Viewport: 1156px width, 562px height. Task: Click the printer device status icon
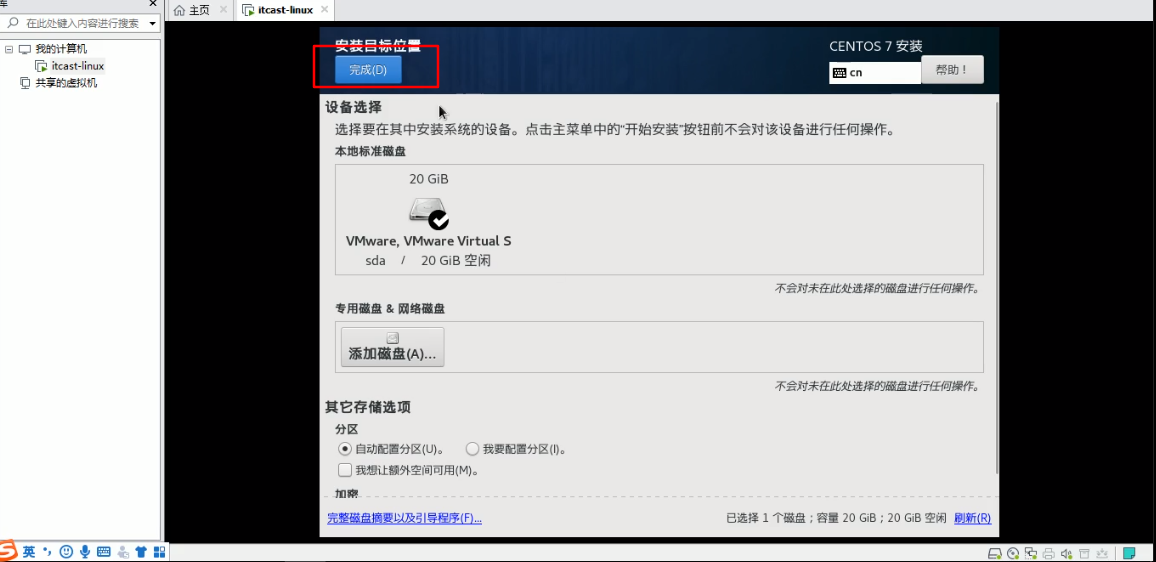pyautogui.click(x=1048, y=553)
